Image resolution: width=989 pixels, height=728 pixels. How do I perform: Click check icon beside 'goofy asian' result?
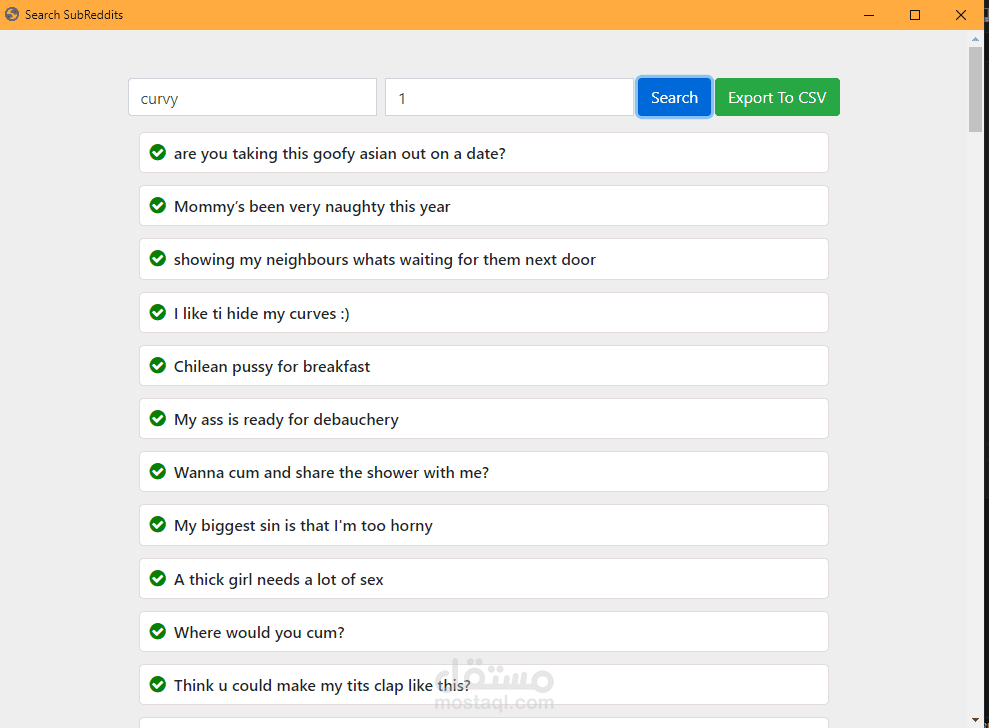click(158, 152)
